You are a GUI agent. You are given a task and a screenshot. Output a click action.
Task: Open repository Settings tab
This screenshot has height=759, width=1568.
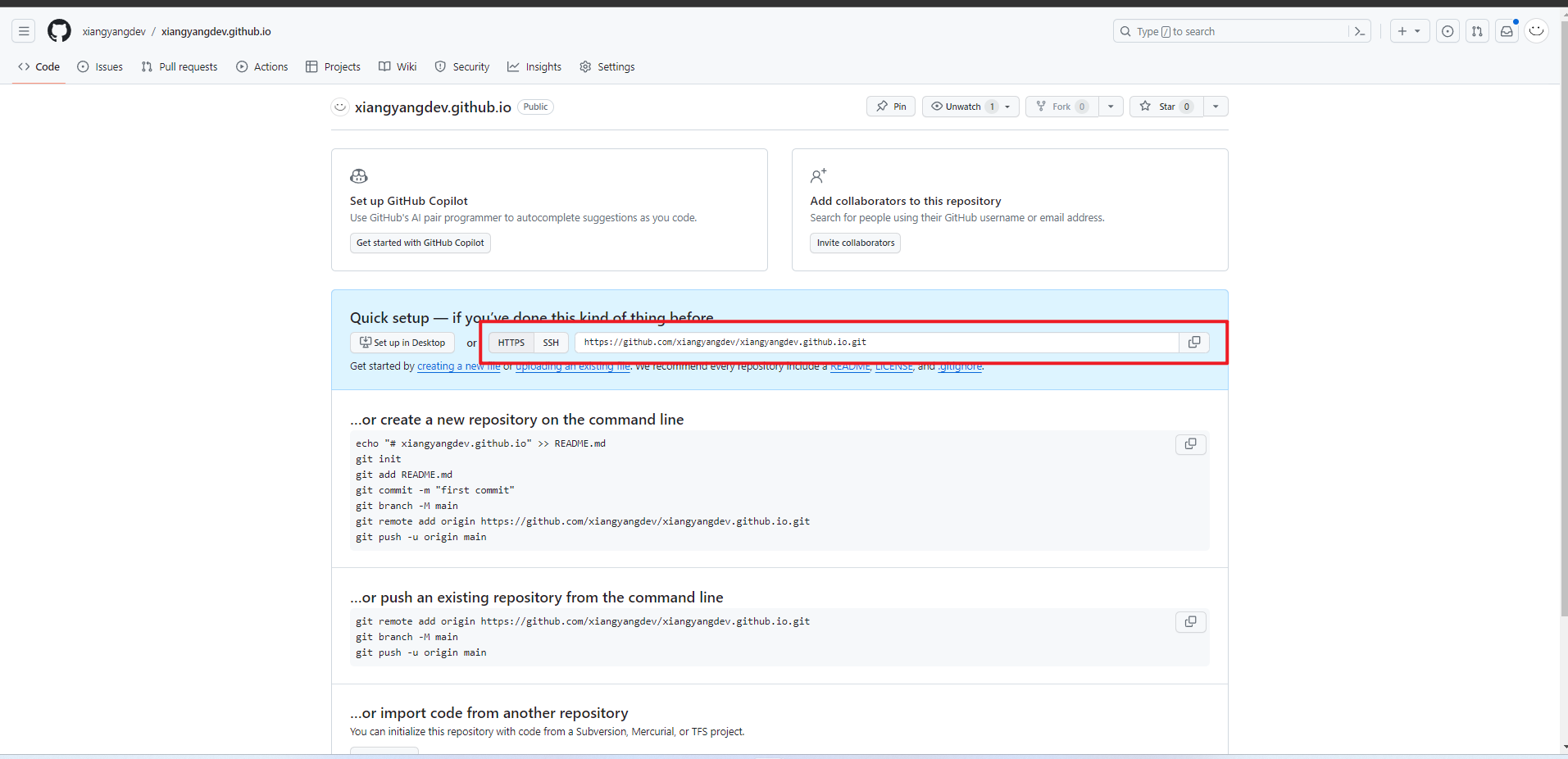pos(607,66)
